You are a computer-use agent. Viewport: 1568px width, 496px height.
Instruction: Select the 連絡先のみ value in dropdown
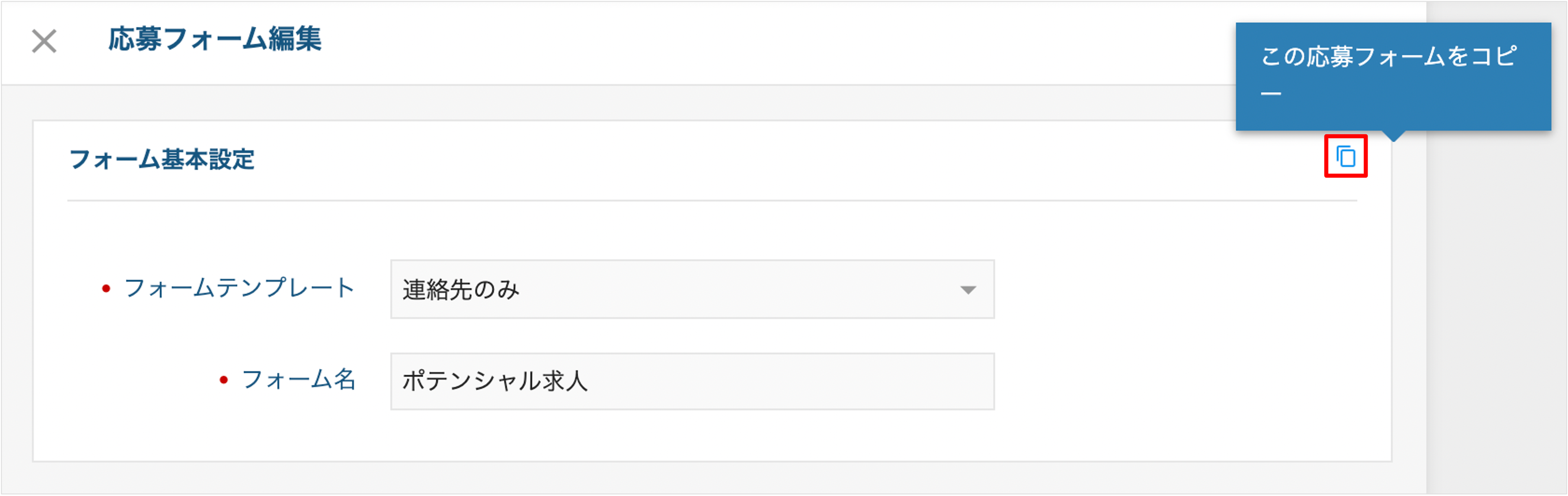pyautogui.click(x=461, y=289)
